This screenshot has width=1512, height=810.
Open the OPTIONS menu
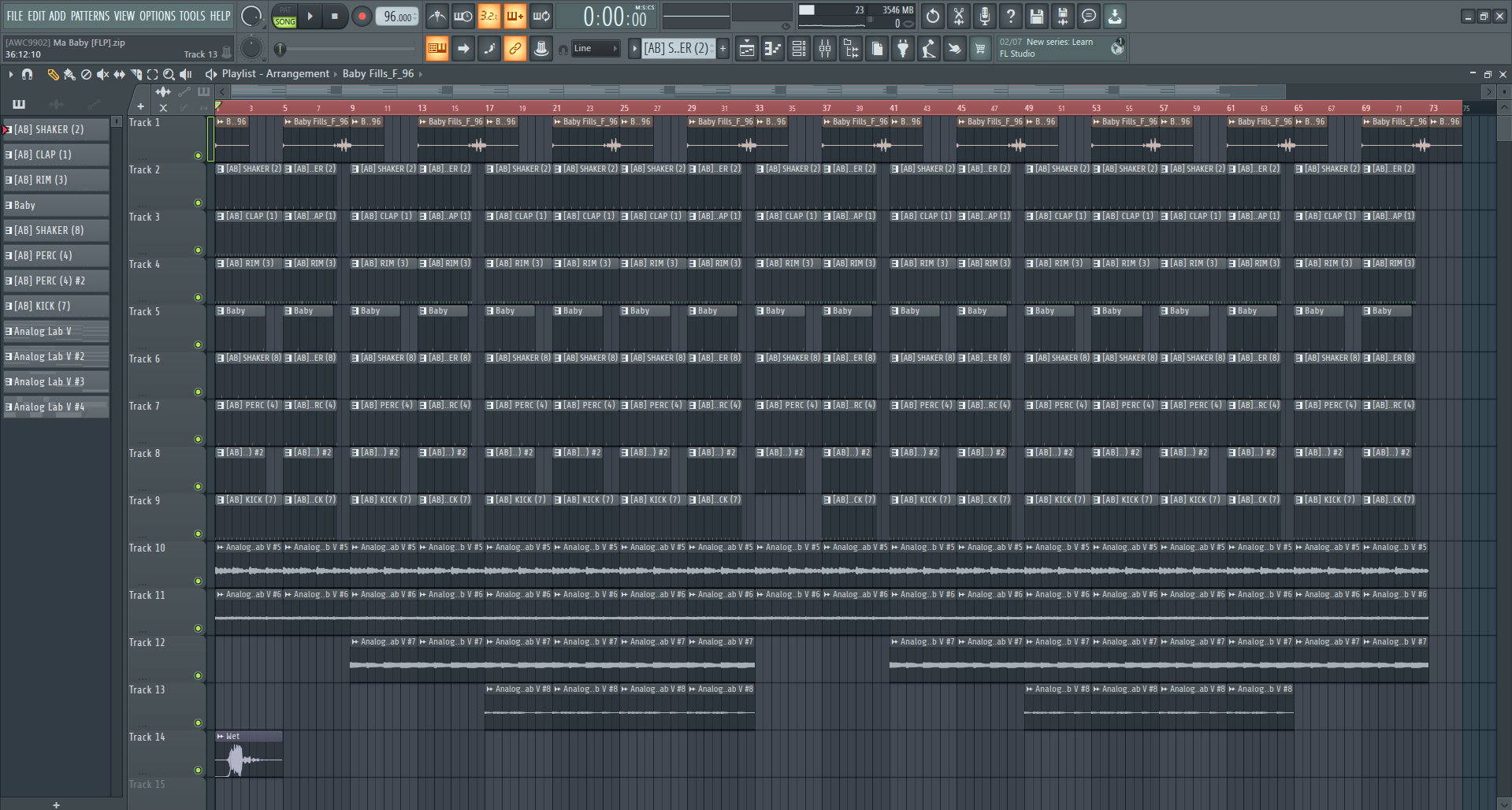click(158, 16)
